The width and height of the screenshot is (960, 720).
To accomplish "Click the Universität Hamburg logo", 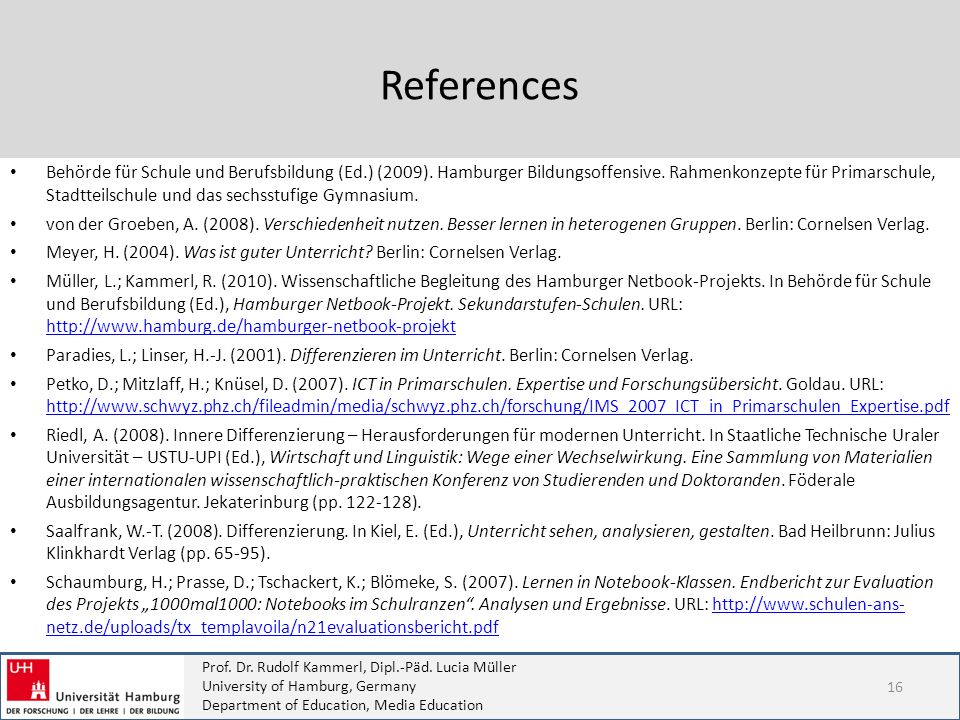I will (x=94, y=687).
